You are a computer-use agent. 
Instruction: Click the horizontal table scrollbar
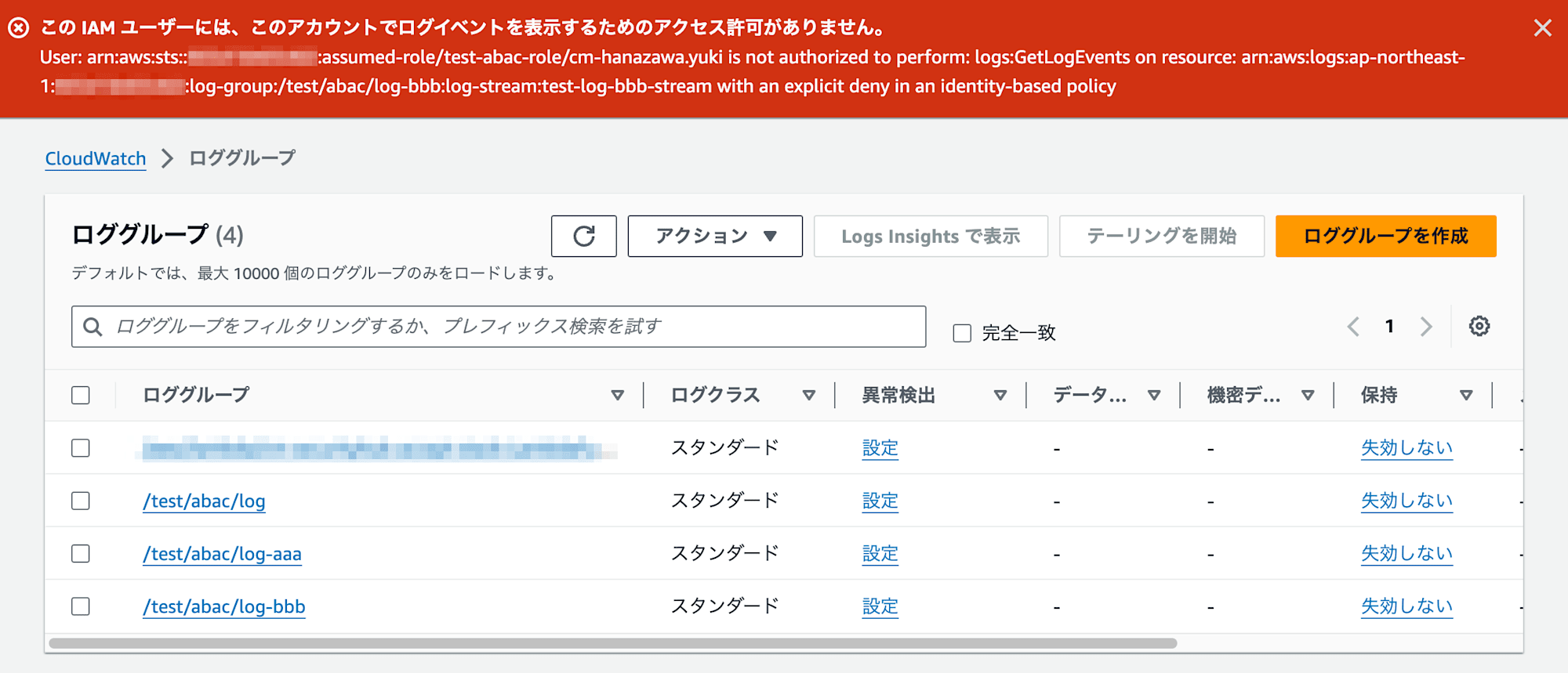[613, 643]
